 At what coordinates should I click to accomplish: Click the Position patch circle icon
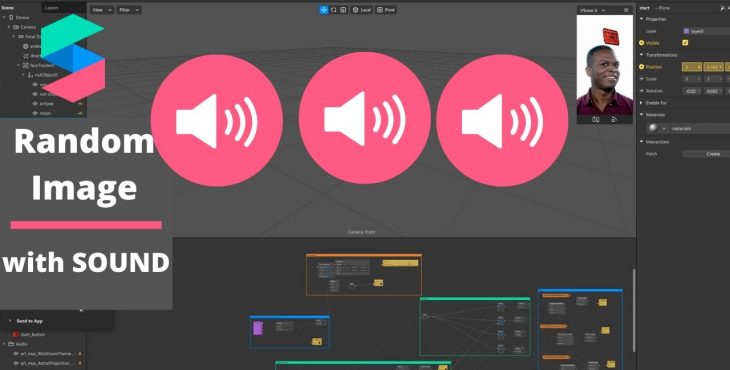point(642,67)
